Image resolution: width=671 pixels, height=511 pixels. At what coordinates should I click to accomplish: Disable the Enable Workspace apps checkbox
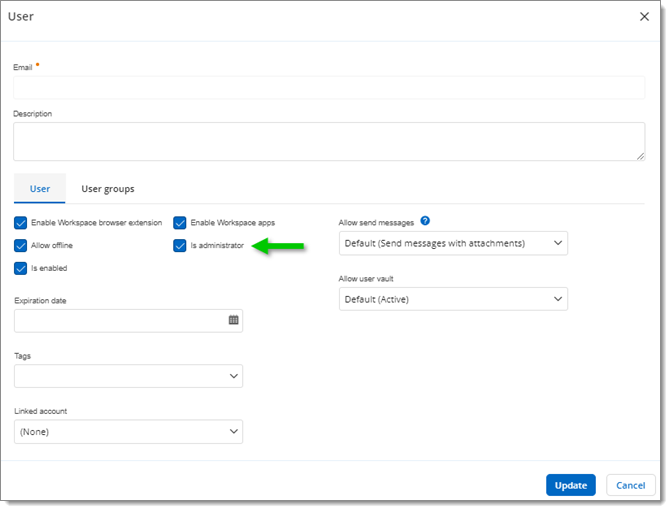coord(180,222)
